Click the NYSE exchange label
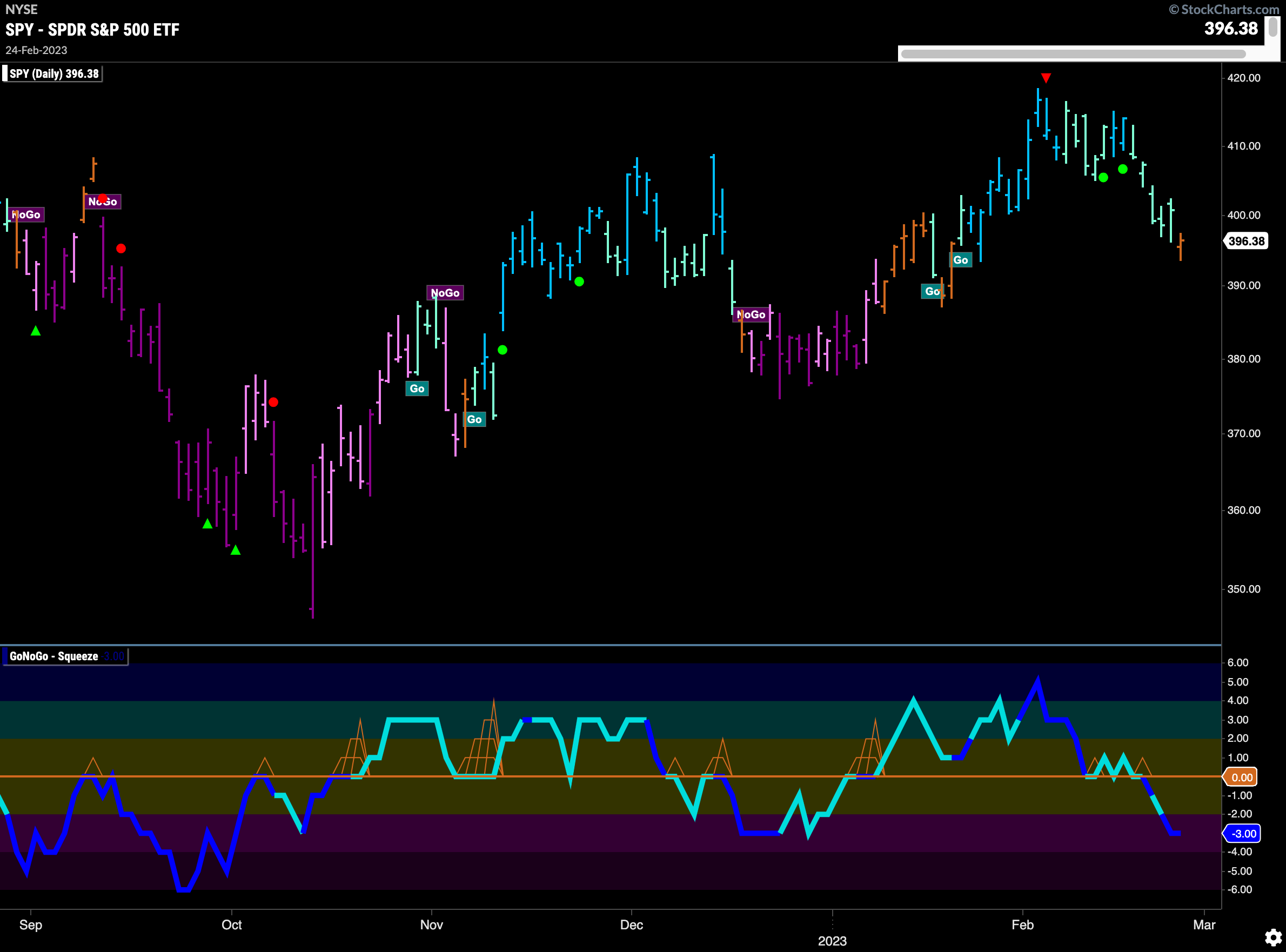Viewport: 1286px width, 952px height. pos(21,9)
